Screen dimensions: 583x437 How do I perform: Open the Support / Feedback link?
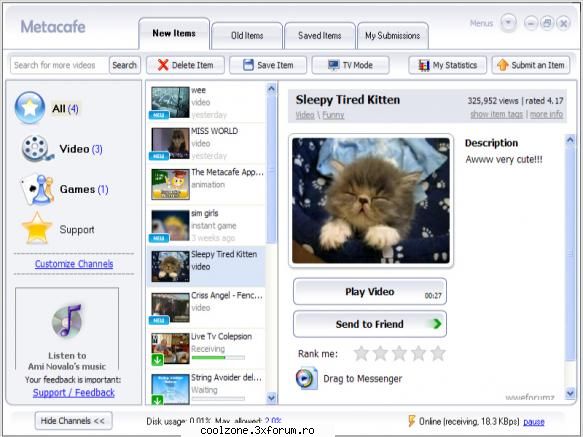[74, 392]
